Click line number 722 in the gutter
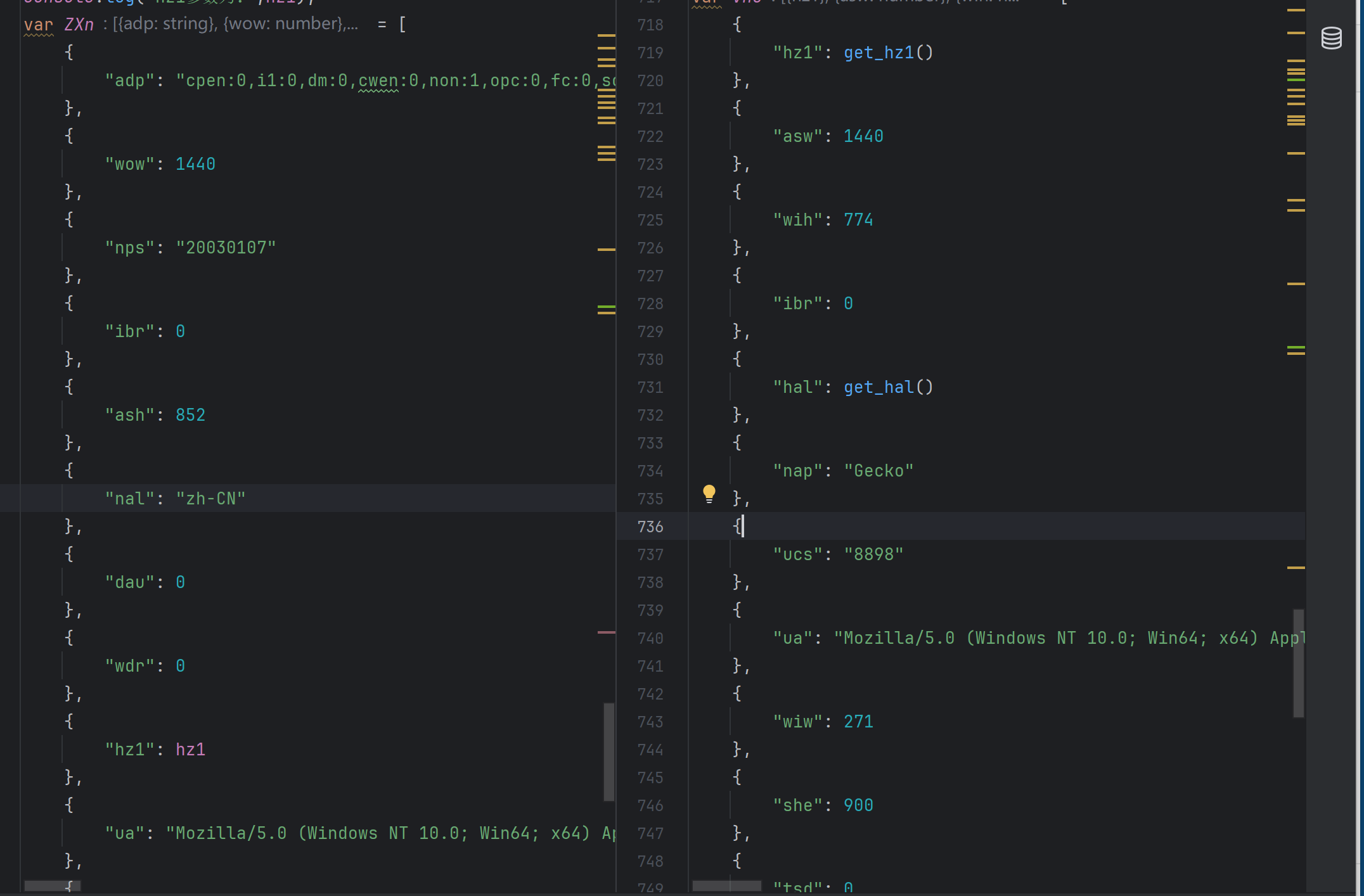 650,136
